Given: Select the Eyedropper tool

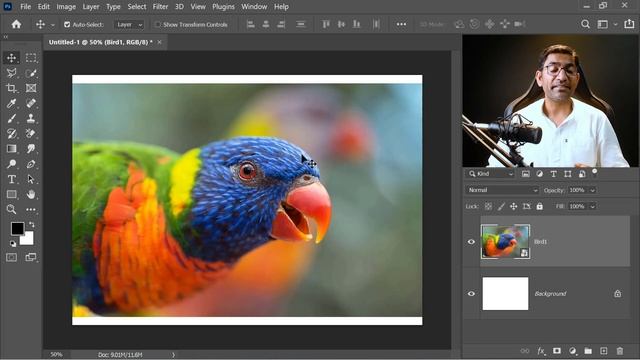Looking at the screenshot, I should [11, 103].
